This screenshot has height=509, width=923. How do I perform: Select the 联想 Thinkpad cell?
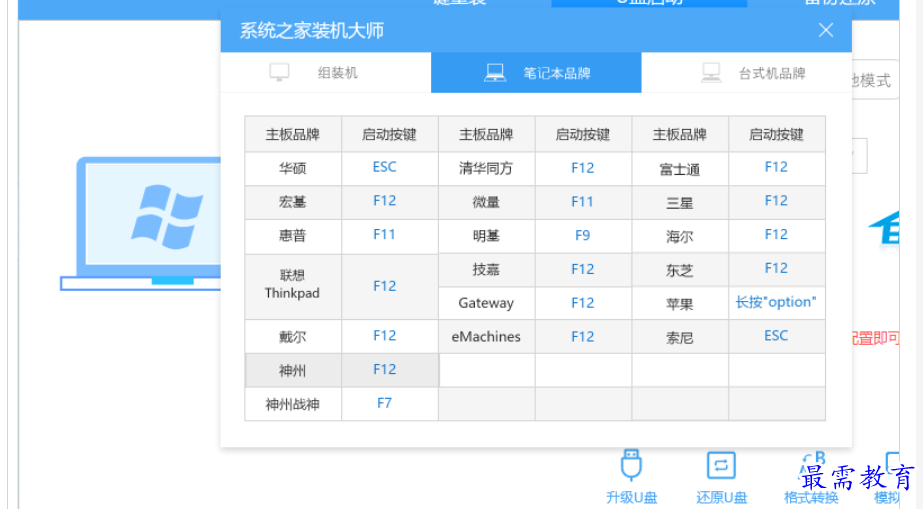pos(293,285)
